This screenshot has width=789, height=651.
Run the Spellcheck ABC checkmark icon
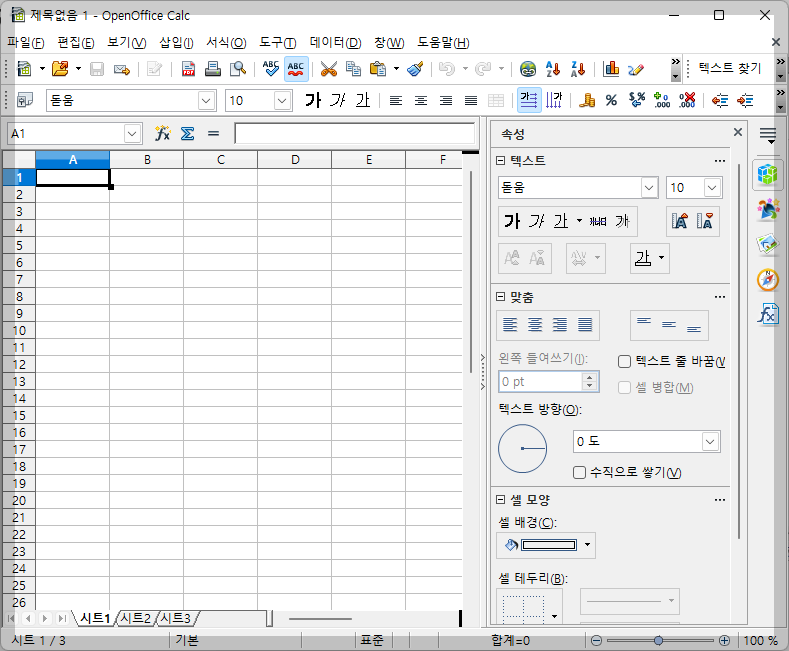(271, 68)
